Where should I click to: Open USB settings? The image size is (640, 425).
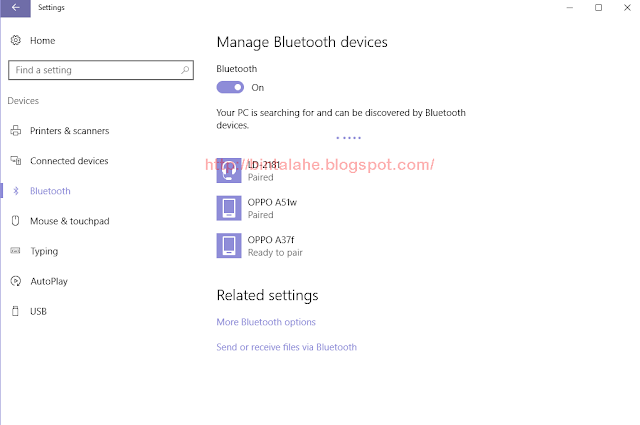click(x=38, y=312)
